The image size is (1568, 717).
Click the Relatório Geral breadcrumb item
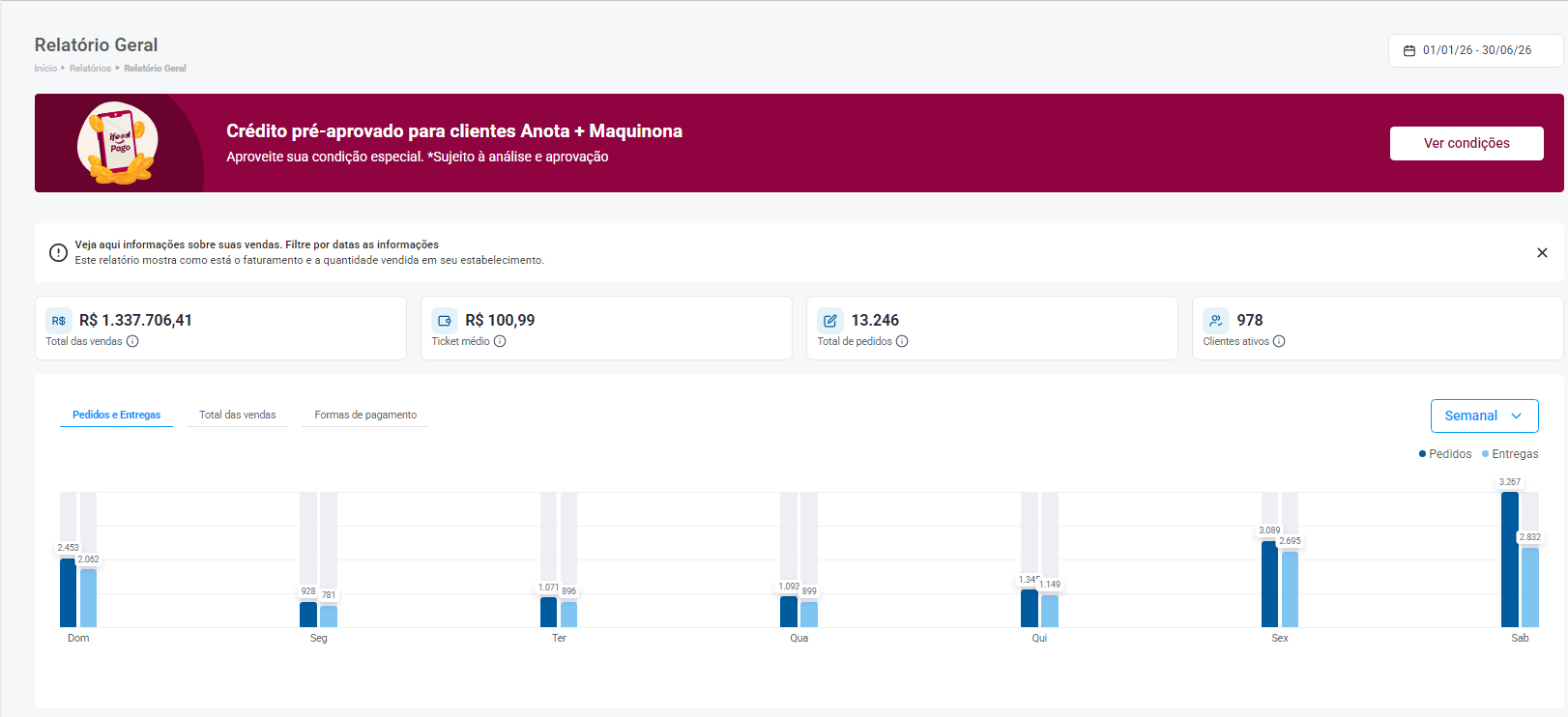[x=155, y=69]
